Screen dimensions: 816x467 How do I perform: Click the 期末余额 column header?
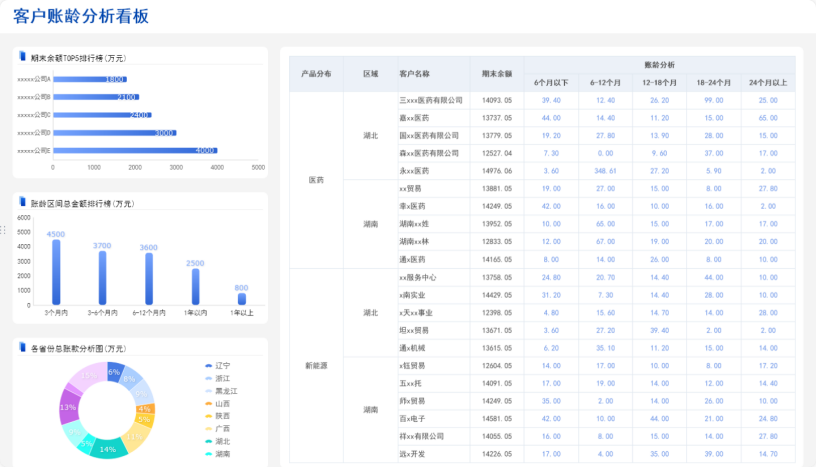coord(496,74)
